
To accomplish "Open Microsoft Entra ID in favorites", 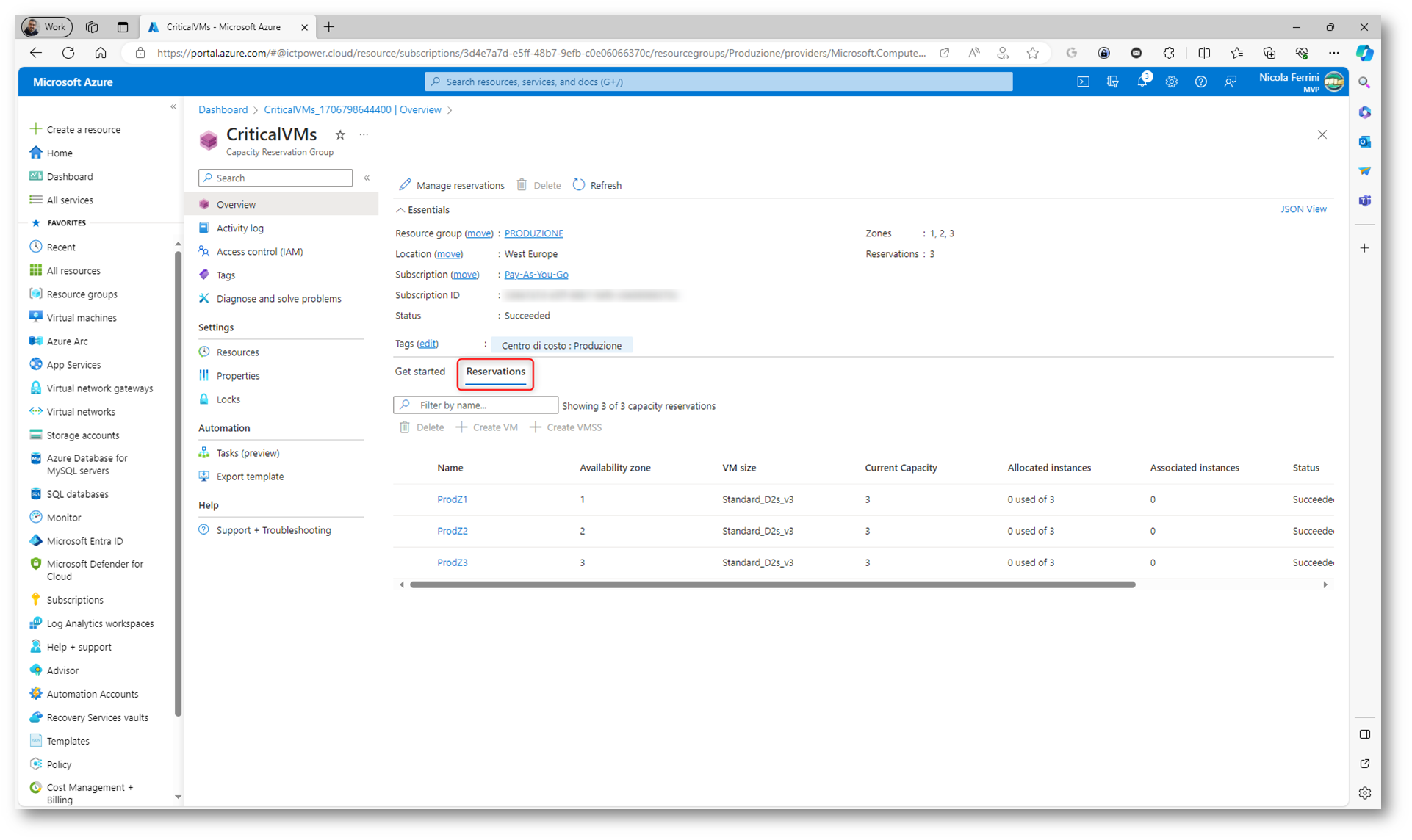I will (x=84, y=541).
